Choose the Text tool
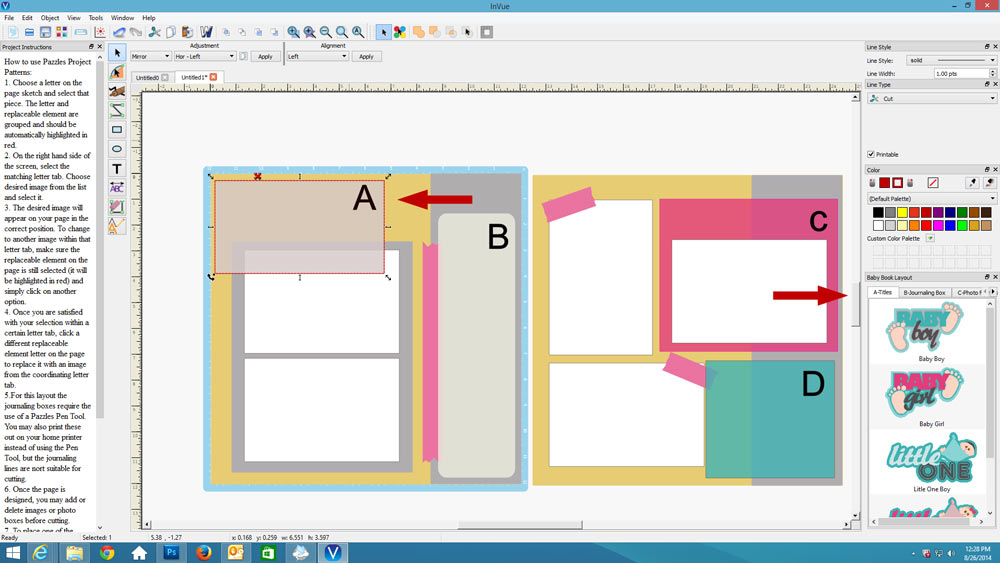1000x563 pixels. (x=117, y=169)
